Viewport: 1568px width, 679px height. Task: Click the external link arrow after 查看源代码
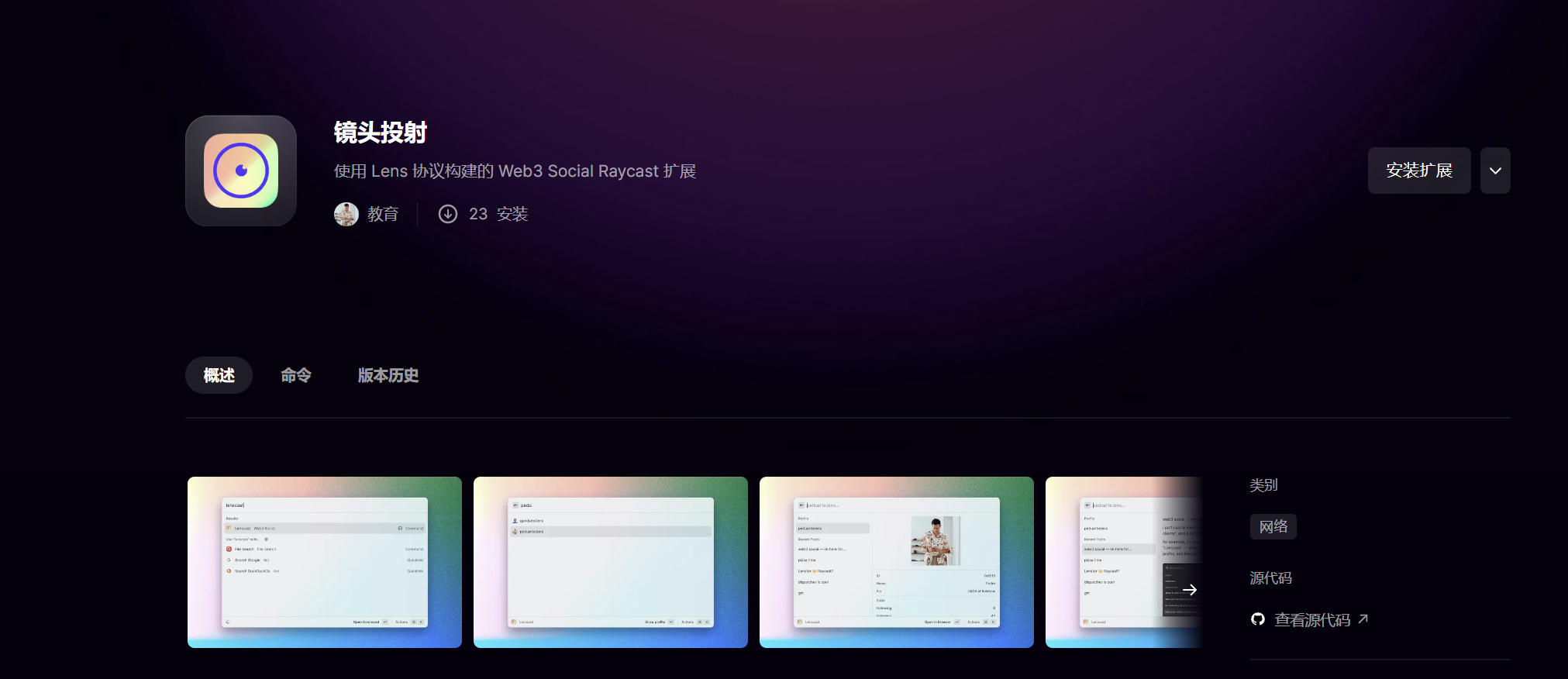tap(1363, 619)
